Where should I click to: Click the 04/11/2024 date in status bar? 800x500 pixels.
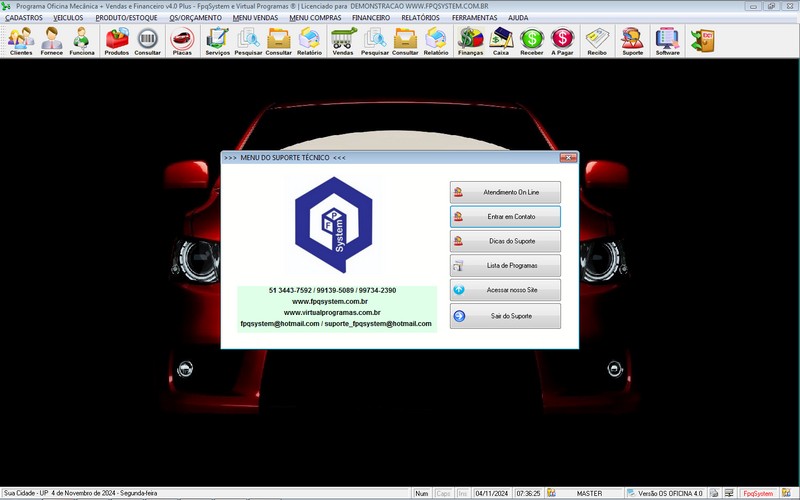click(492, 493)
